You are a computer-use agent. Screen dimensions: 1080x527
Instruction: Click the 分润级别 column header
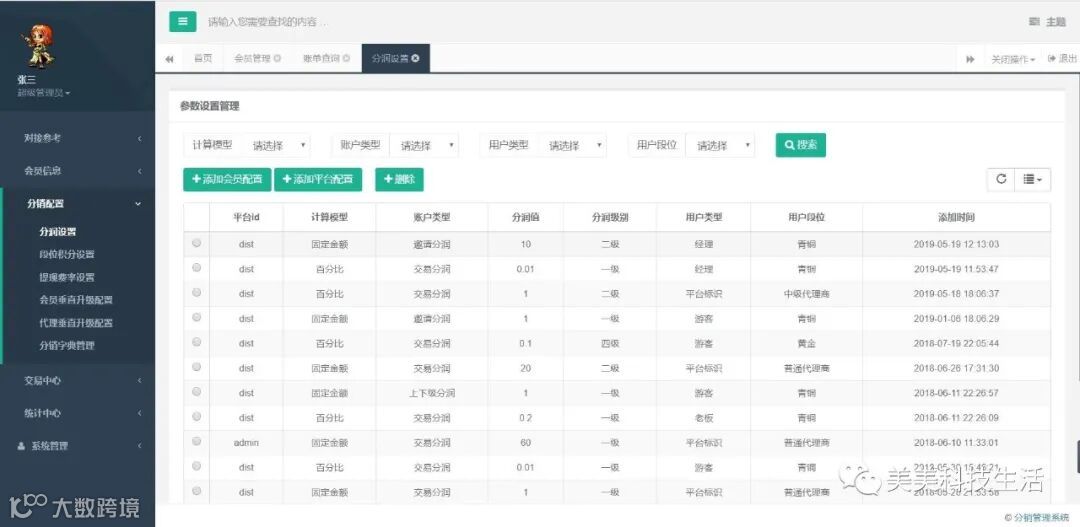pos(610,217)
